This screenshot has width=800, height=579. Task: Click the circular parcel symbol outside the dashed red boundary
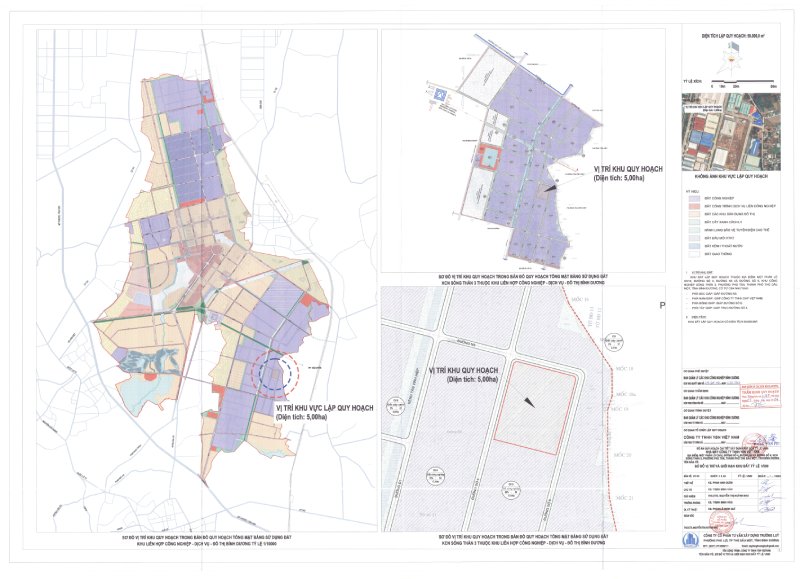(x=614, y=340)
